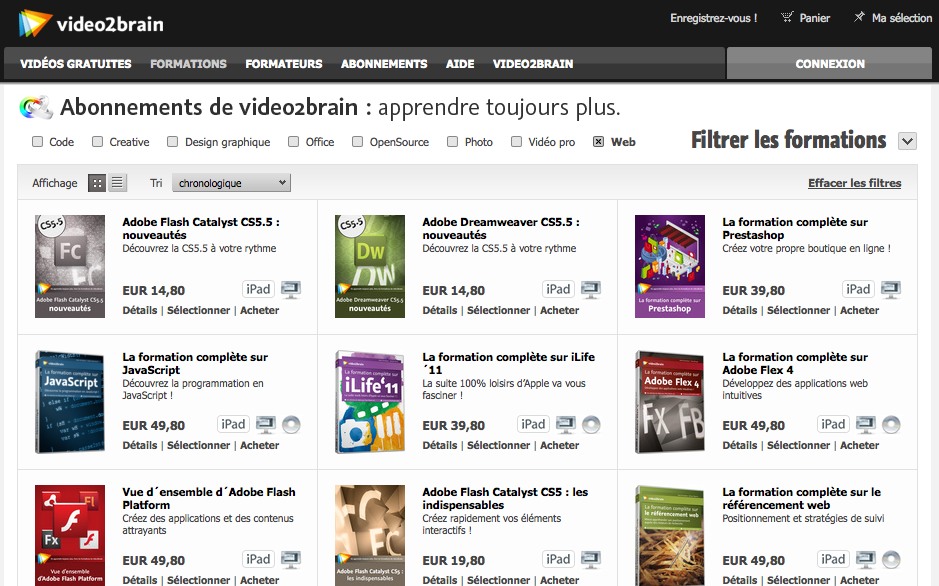
Task: Click Acheter for Dreamweaver CS5.5
Action: point(559,310)
